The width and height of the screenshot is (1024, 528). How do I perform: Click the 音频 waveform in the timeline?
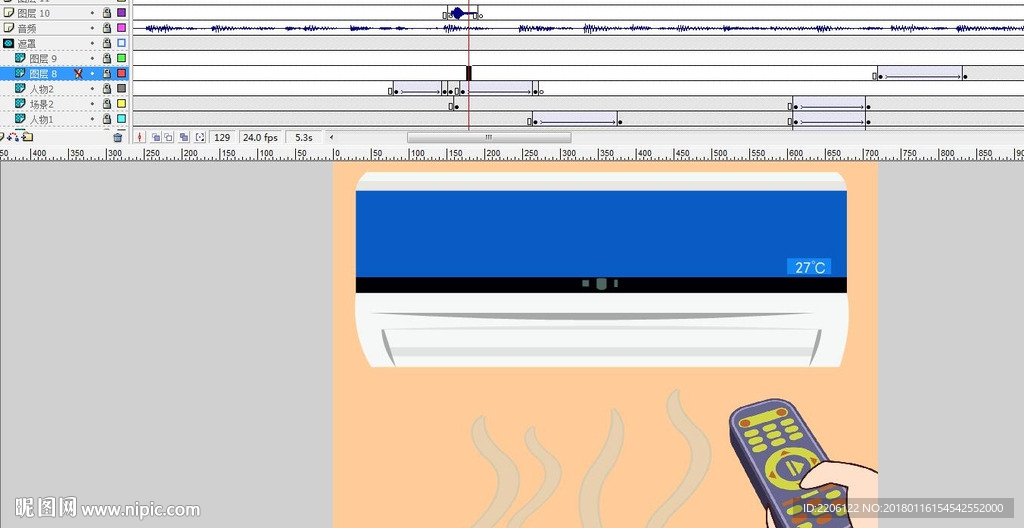[578, 28]
